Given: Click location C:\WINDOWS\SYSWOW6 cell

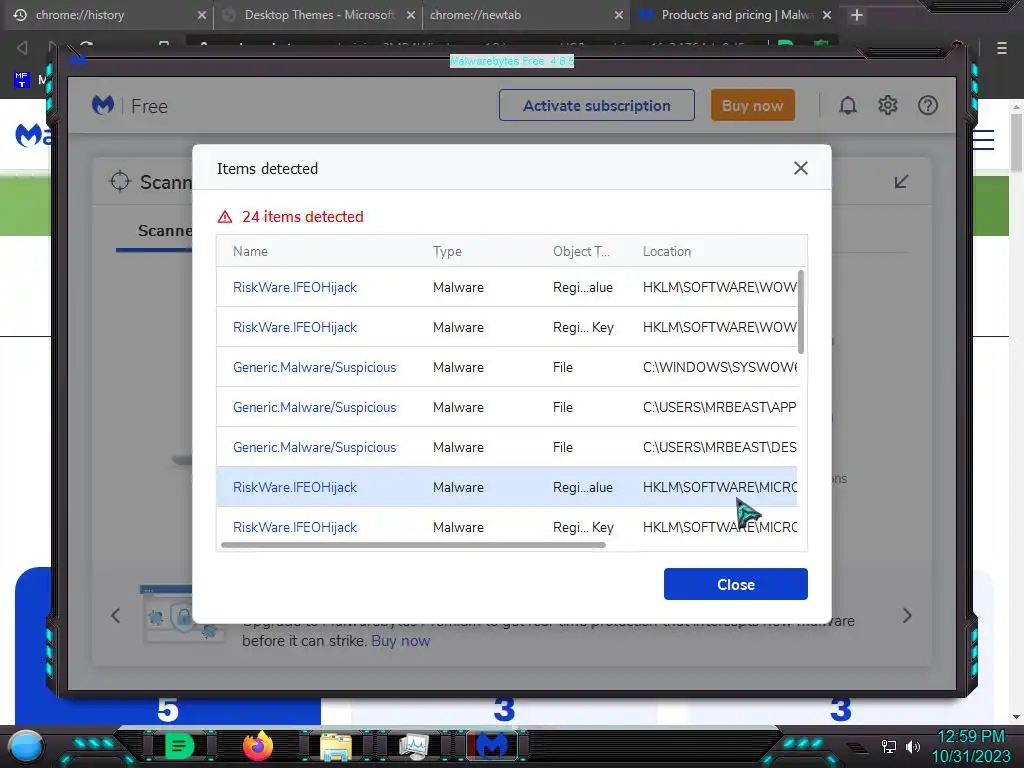Looking at the screenshot, I should coord(720,367).
